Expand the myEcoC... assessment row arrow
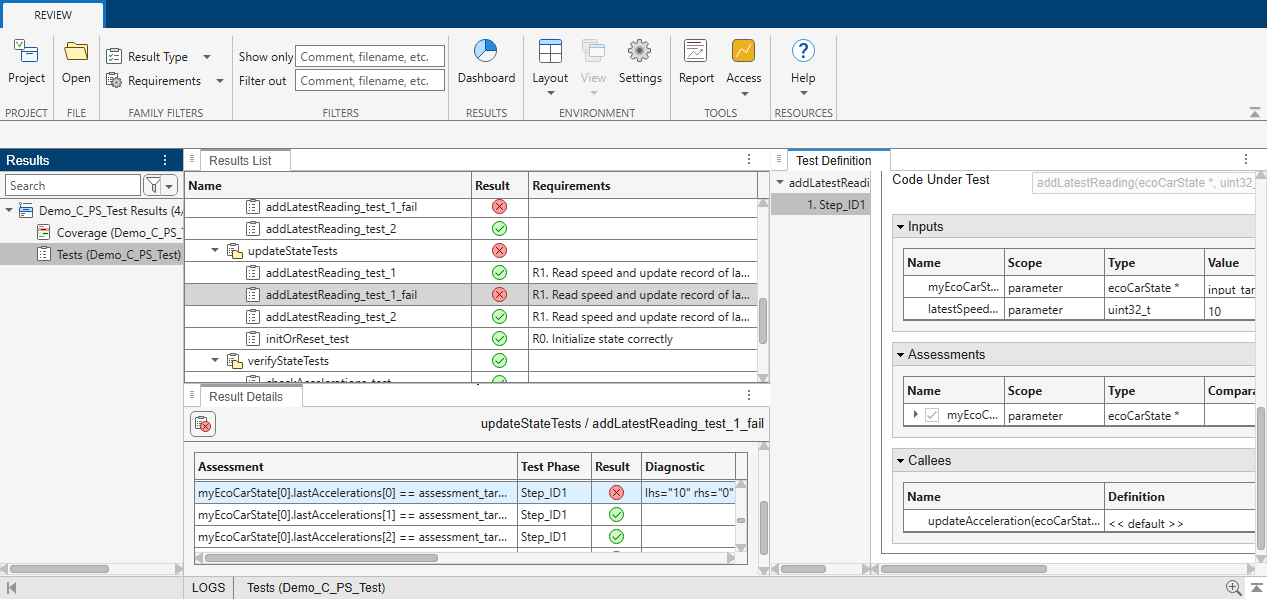 tap(916, 415)
